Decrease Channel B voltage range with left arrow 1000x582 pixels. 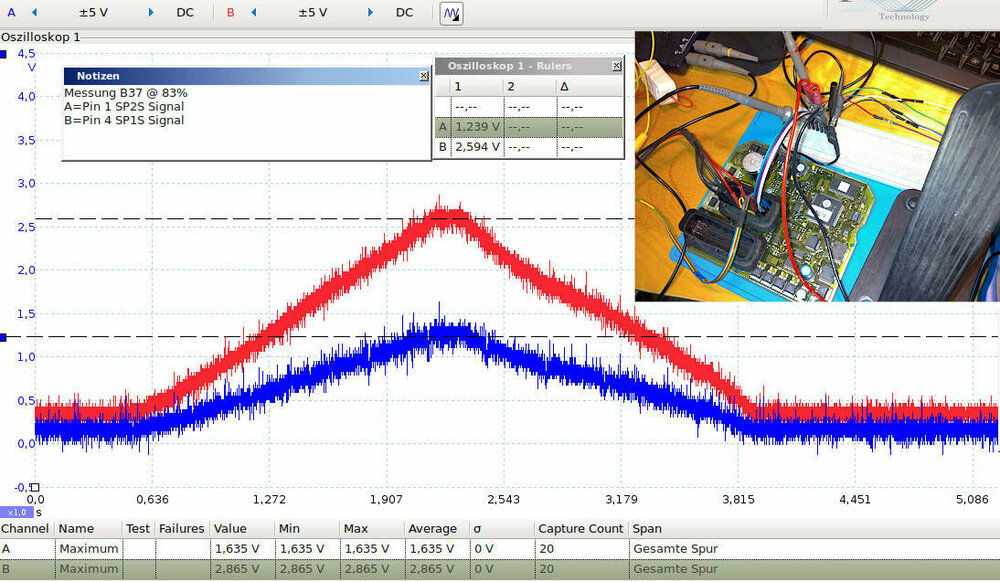(254, 13)
